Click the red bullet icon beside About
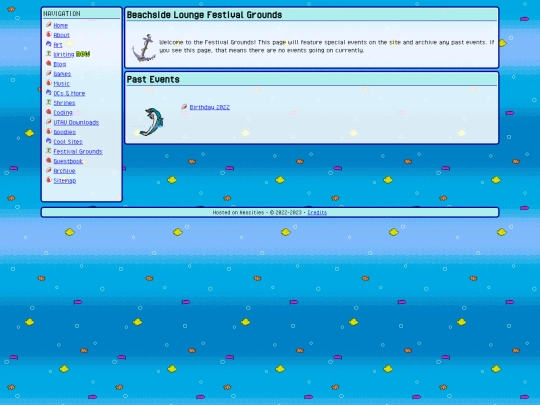Screen dimensions: 540x405 [x=49, y=34]
